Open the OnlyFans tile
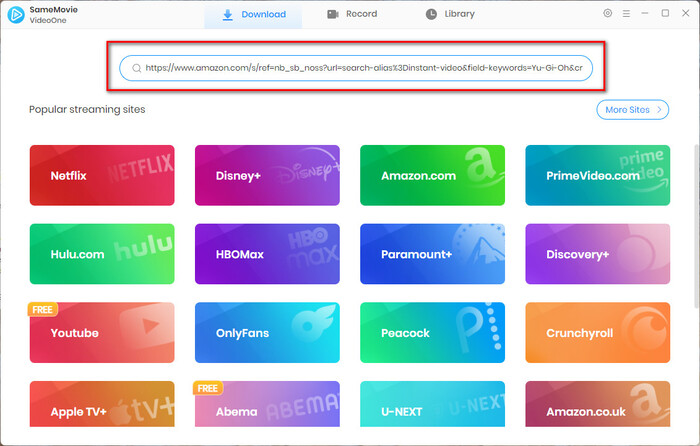The height and width of the screenshot is (446, 700). [x=267, y=333]
